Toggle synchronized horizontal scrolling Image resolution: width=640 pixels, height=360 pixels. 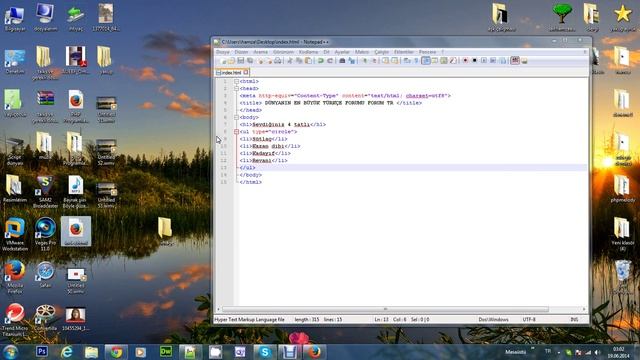pos(395,61)
